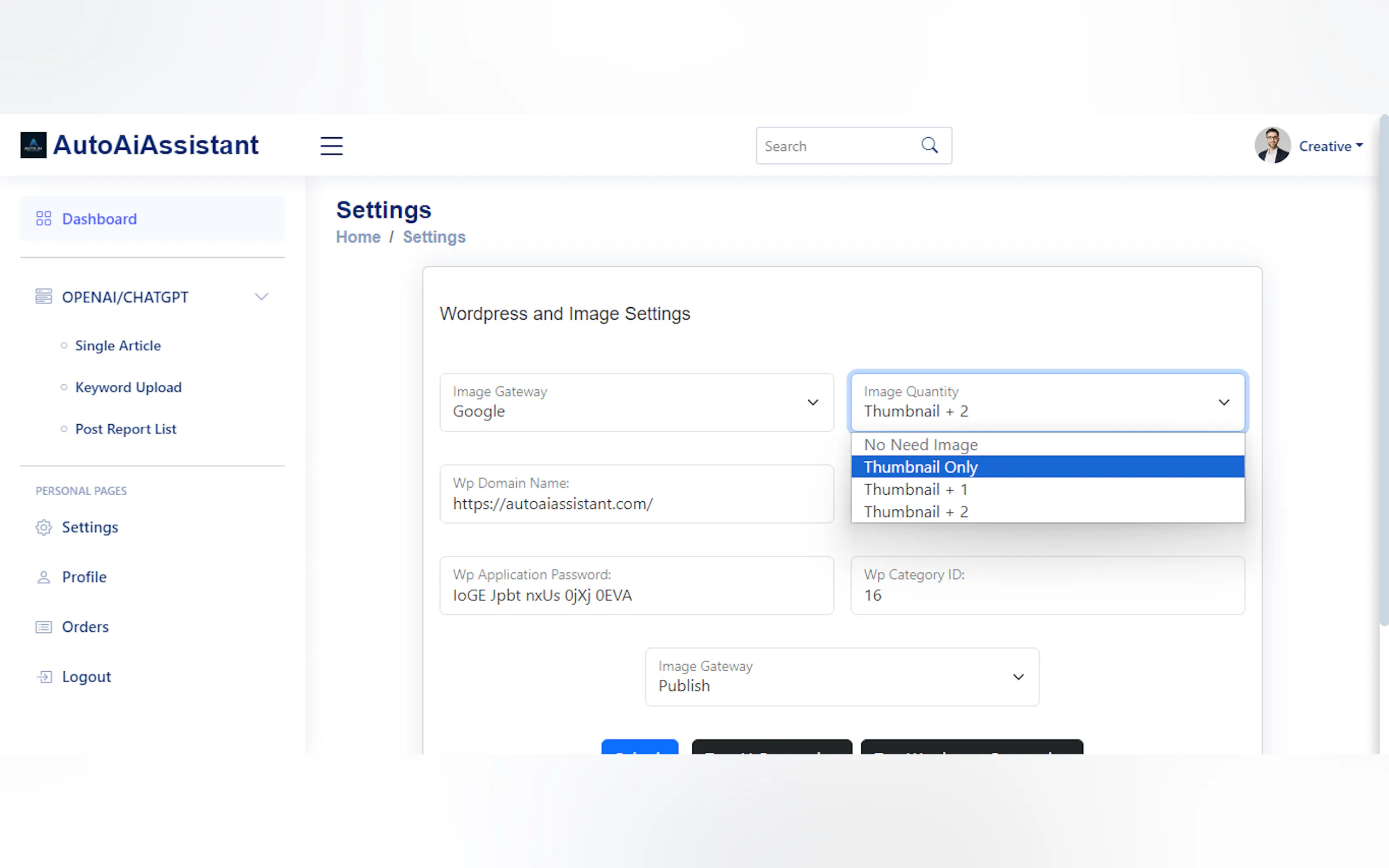
Task: Open the Creative user account menu
Action: (x=1330, y=146)
